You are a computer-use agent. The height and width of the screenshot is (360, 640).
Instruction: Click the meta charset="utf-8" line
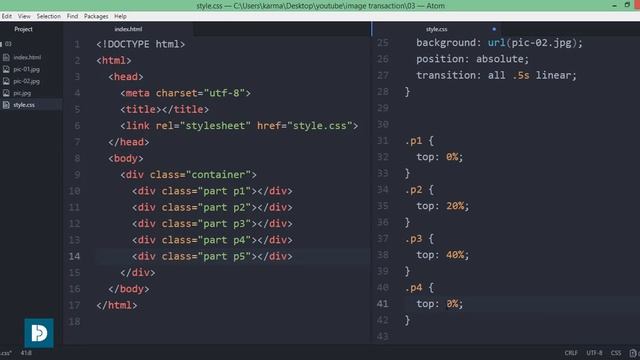click(x=185, y=93)
